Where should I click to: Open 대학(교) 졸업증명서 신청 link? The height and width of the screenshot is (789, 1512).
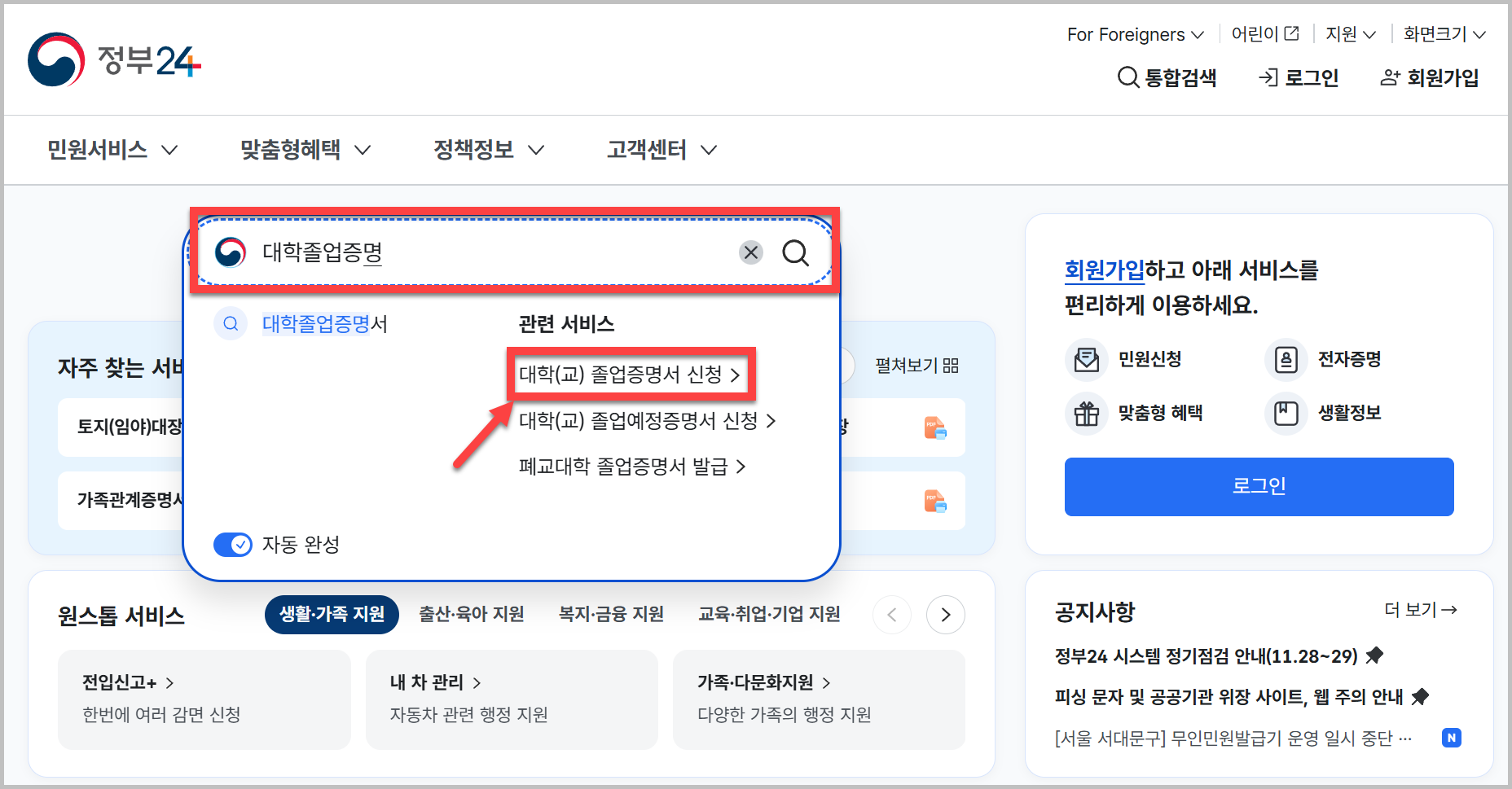click(x=629, y=375)
